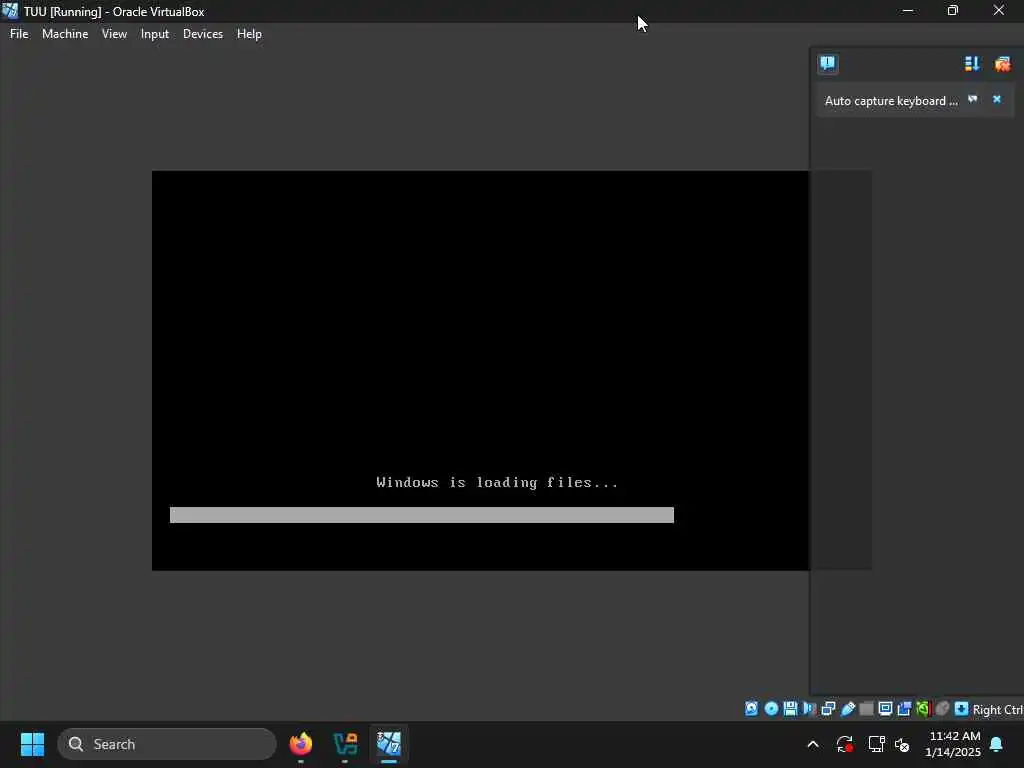The height and width of the screenshot is (768, 1024).
Task: Click the muted volume tray icon
Action: point(902,744)
